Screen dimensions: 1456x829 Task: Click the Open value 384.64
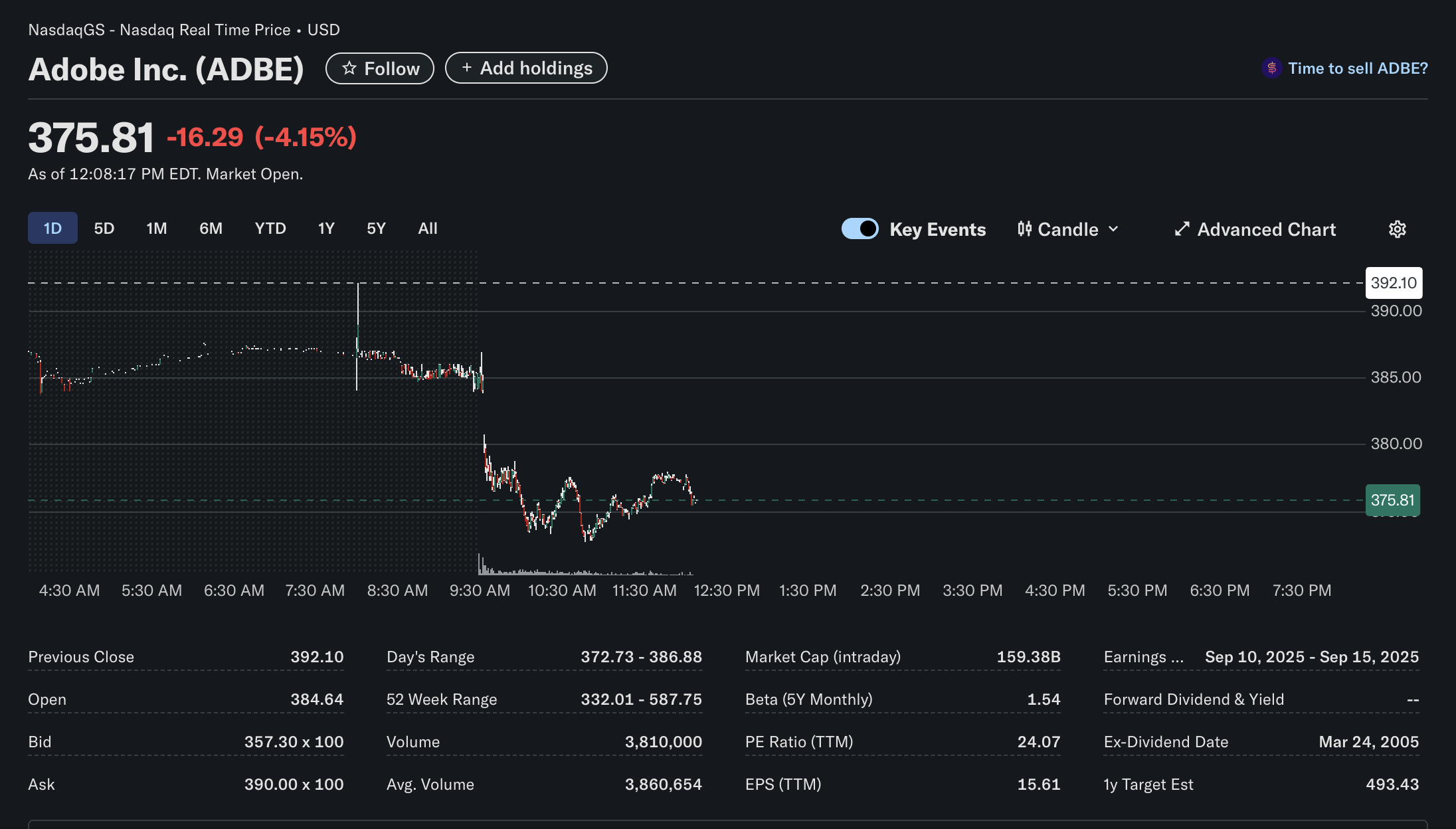317,699
